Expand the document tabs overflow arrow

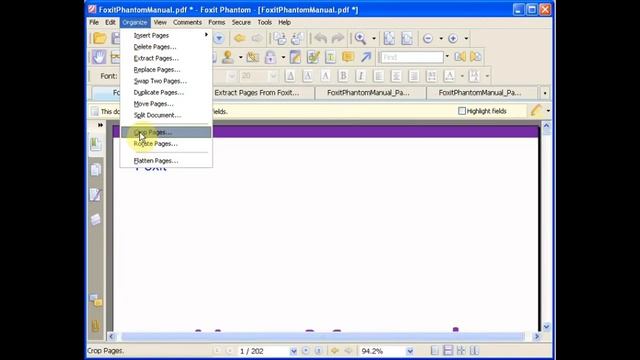545,93
